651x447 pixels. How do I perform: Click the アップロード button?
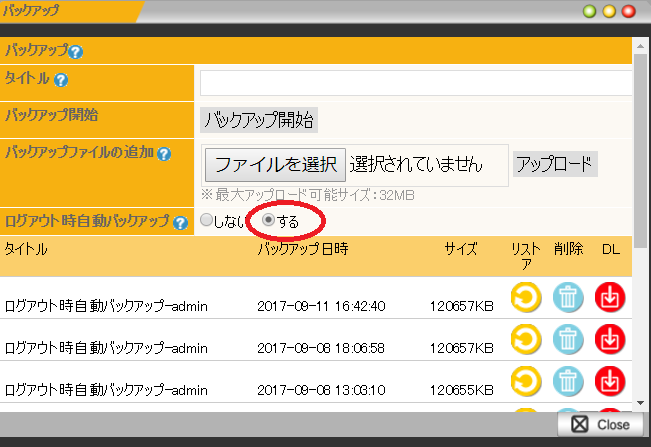(555, 164)
